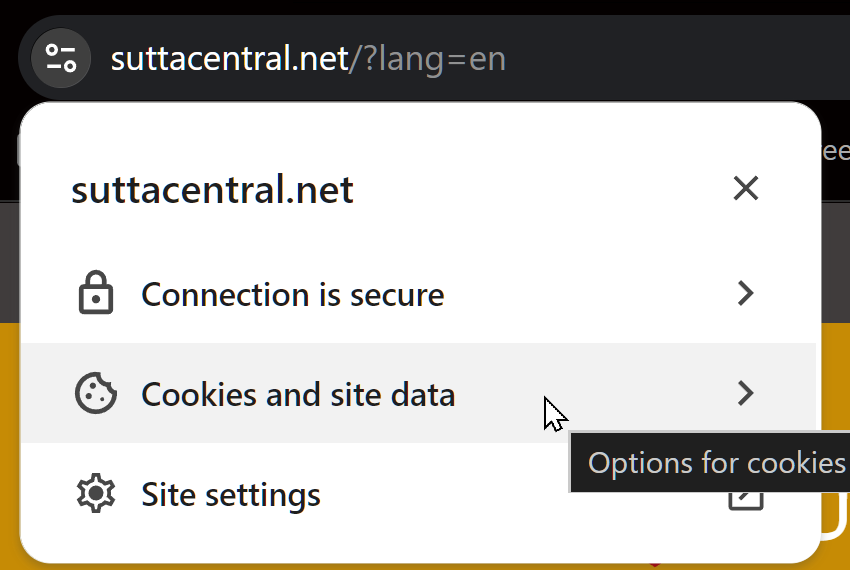Close the suttacentral.net site info popup
Viewport: 850px width, 570px height.
[x=745, y=188]
